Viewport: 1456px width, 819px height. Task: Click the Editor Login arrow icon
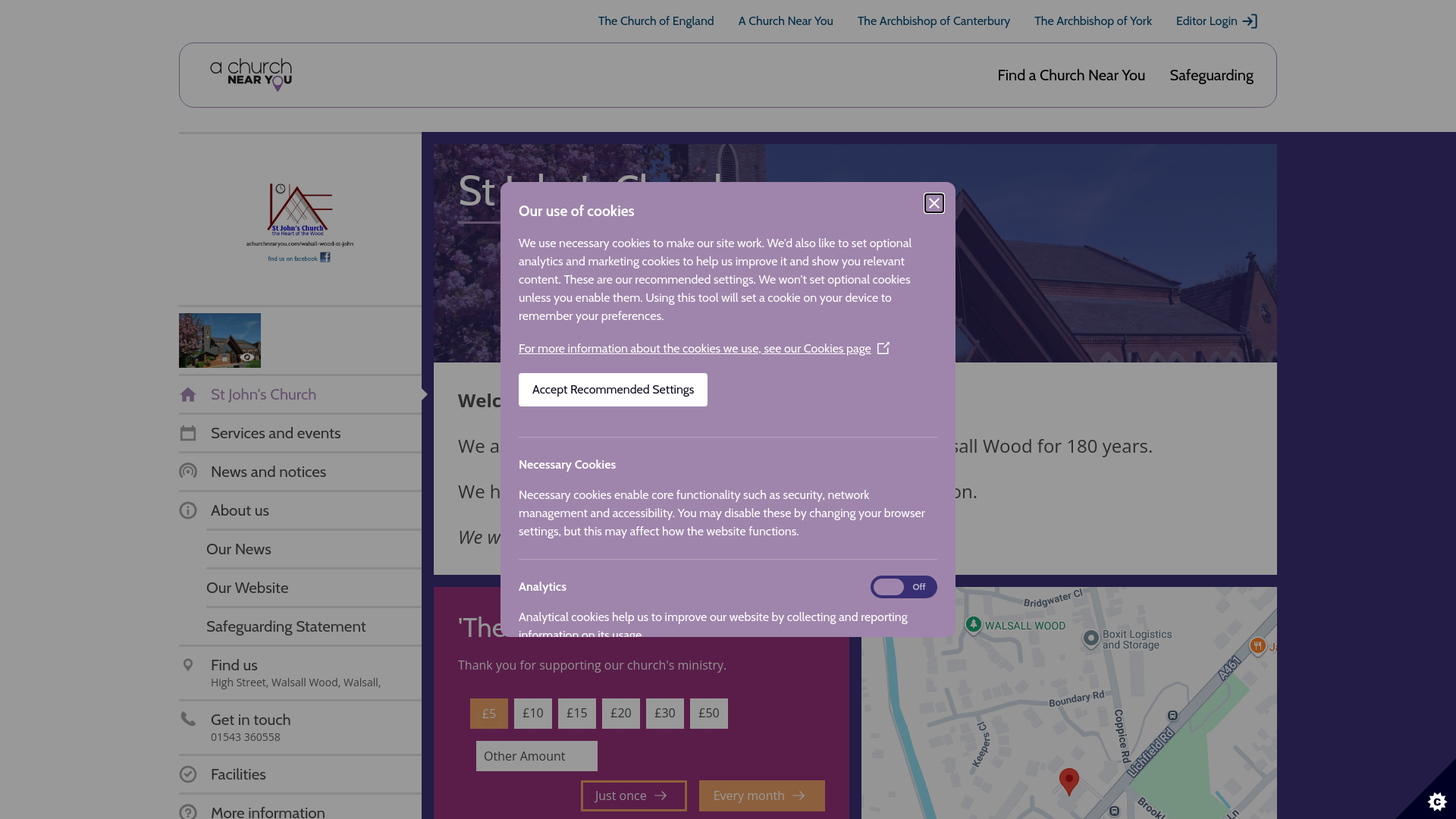[x=1250, y=21]
